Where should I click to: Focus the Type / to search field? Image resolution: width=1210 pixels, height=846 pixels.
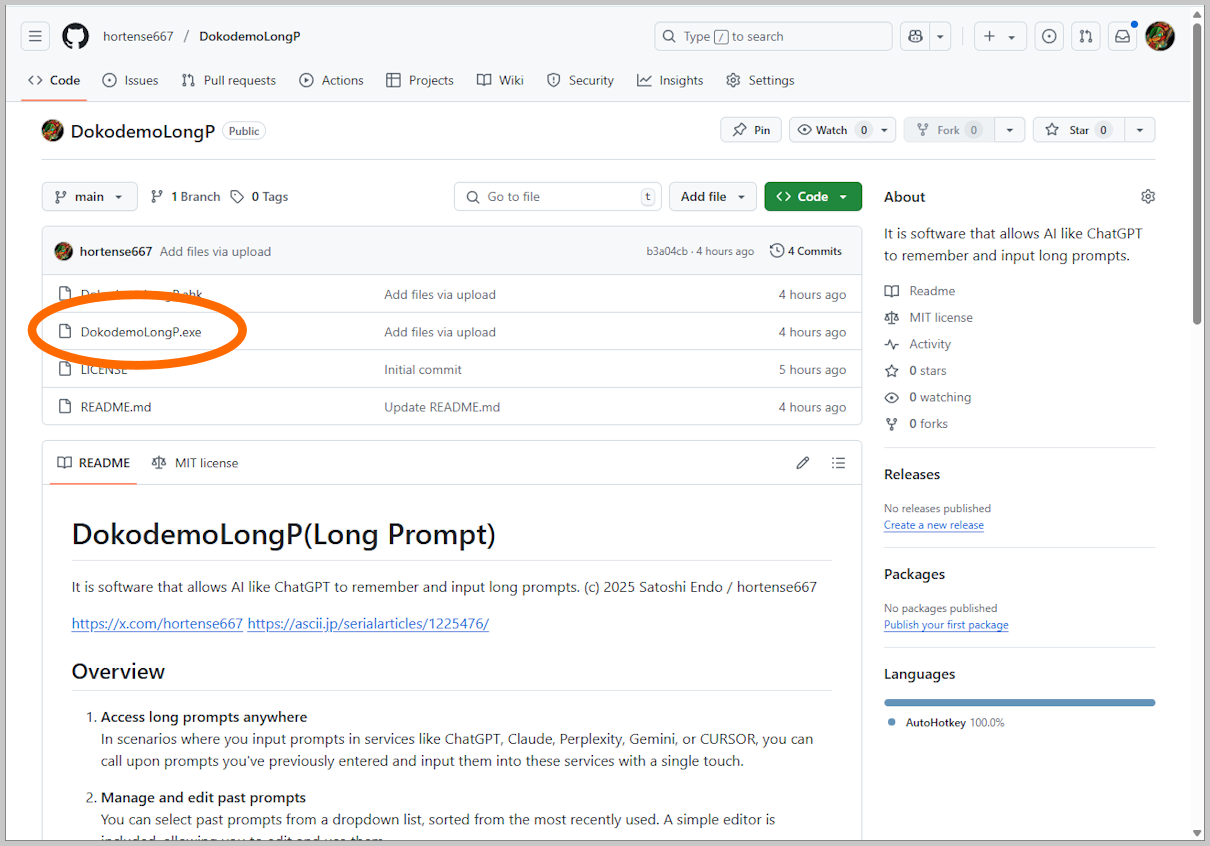point(773,37)
